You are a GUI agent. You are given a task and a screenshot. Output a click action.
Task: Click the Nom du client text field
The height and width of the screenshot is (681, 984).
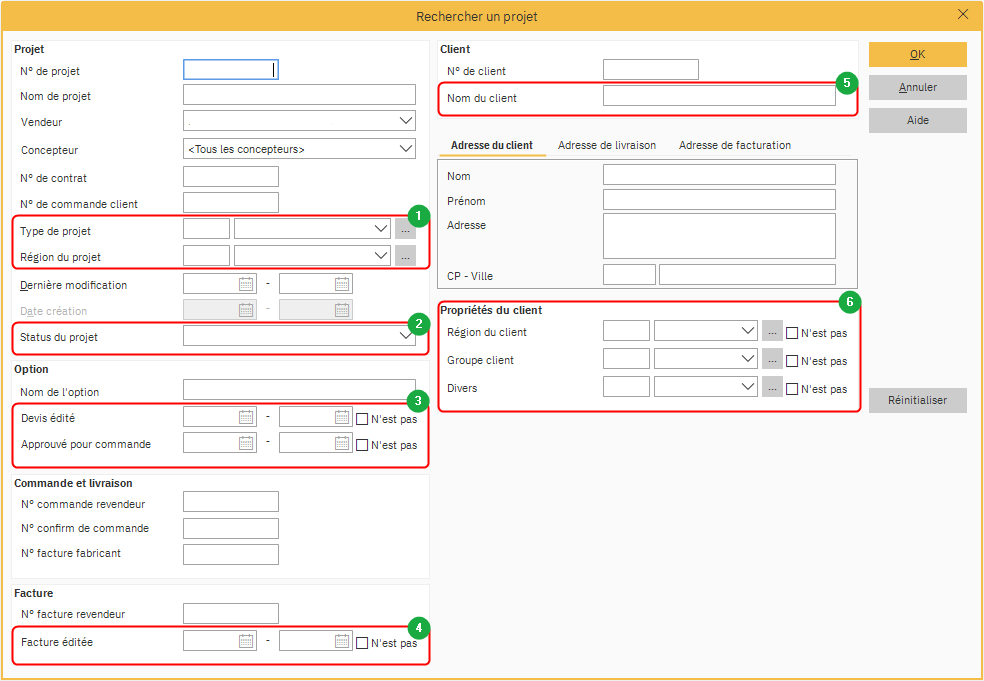719,96
